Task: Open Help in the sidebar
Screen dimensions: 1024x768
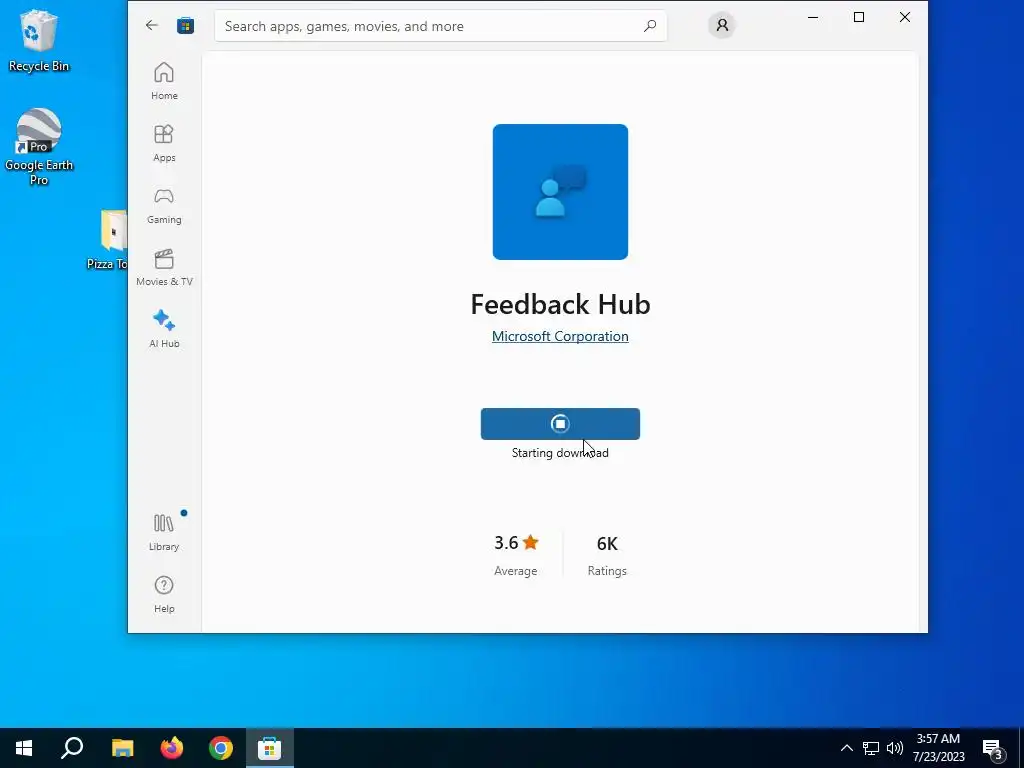Action: (x=164, y=594)
